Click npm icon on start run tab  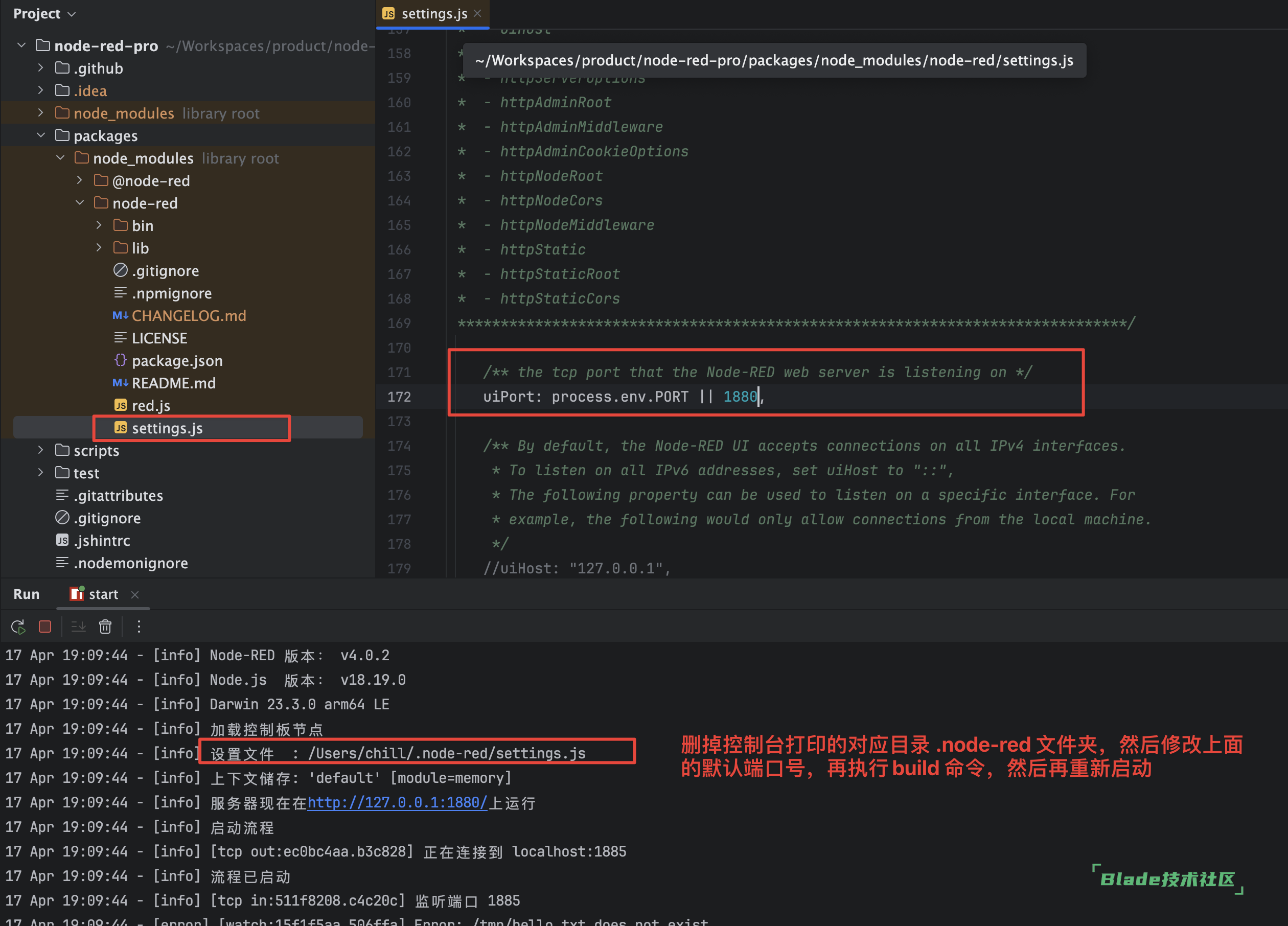coord(77,593)
